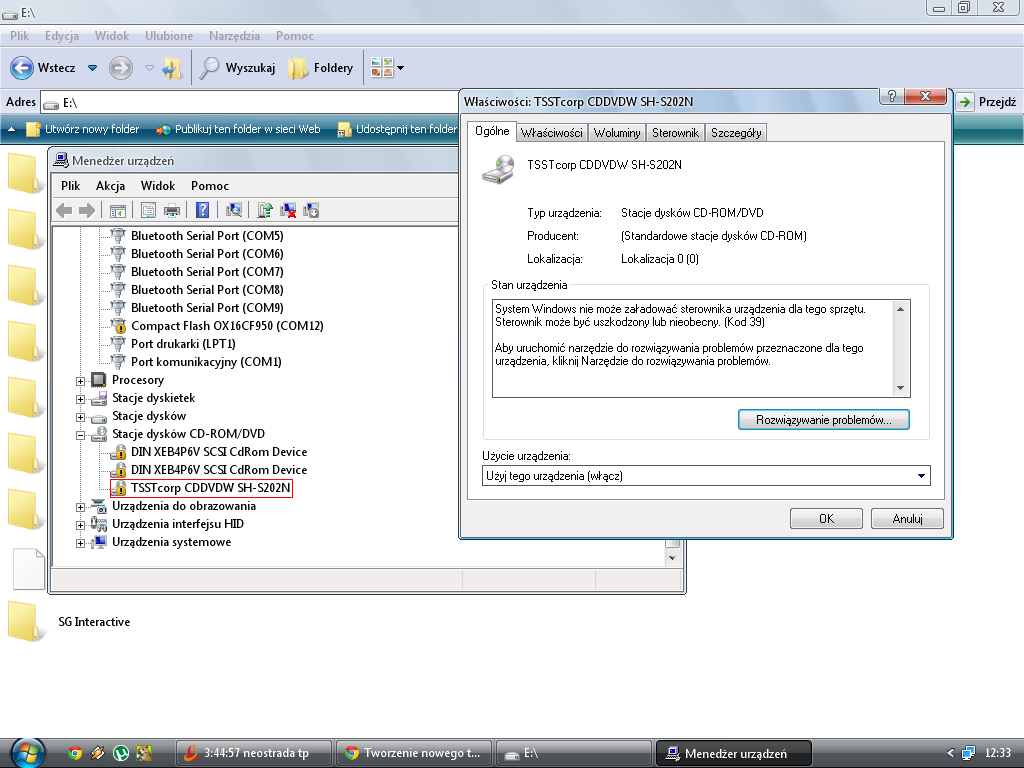
Task: Switch to the Woluminy tab
Action: pyautogui.click(x=617, y=133)
